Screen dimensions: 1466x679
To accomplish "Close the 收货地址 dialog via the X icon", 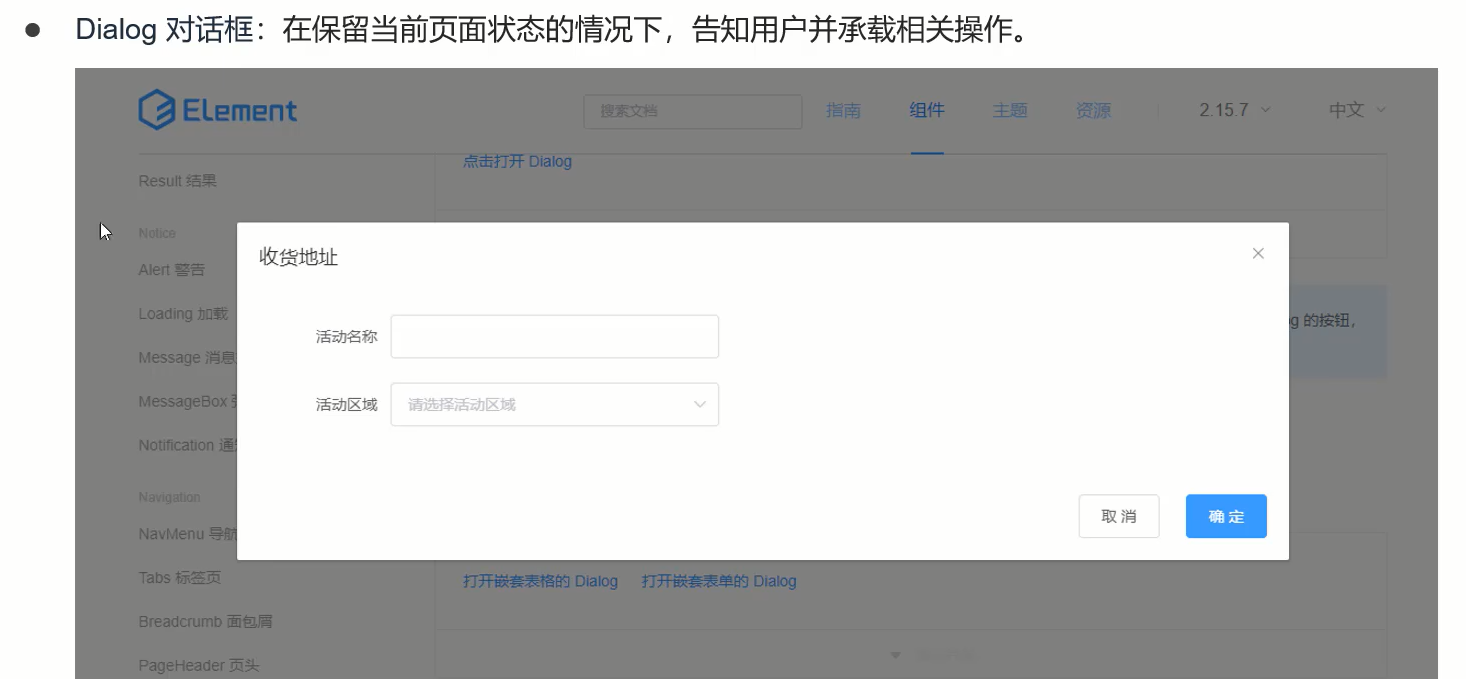I will click(x=1258, y=253).
